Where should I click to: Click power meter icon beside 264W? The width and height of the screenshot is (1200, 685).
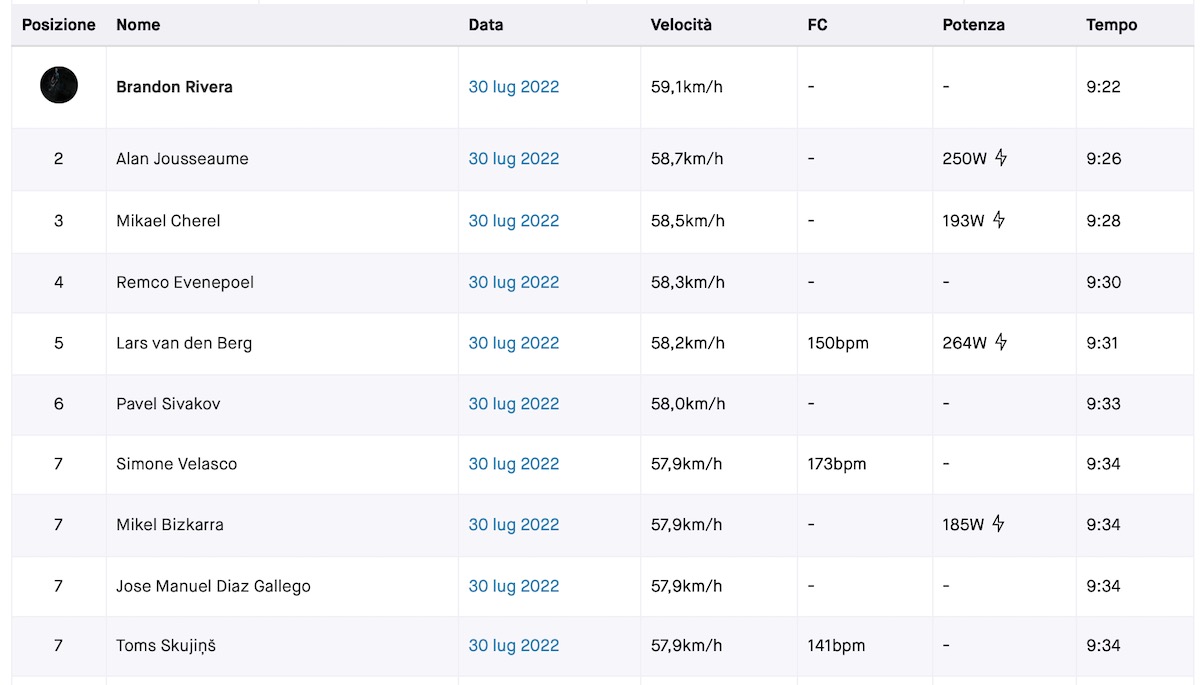click(x=1000, y=342)
